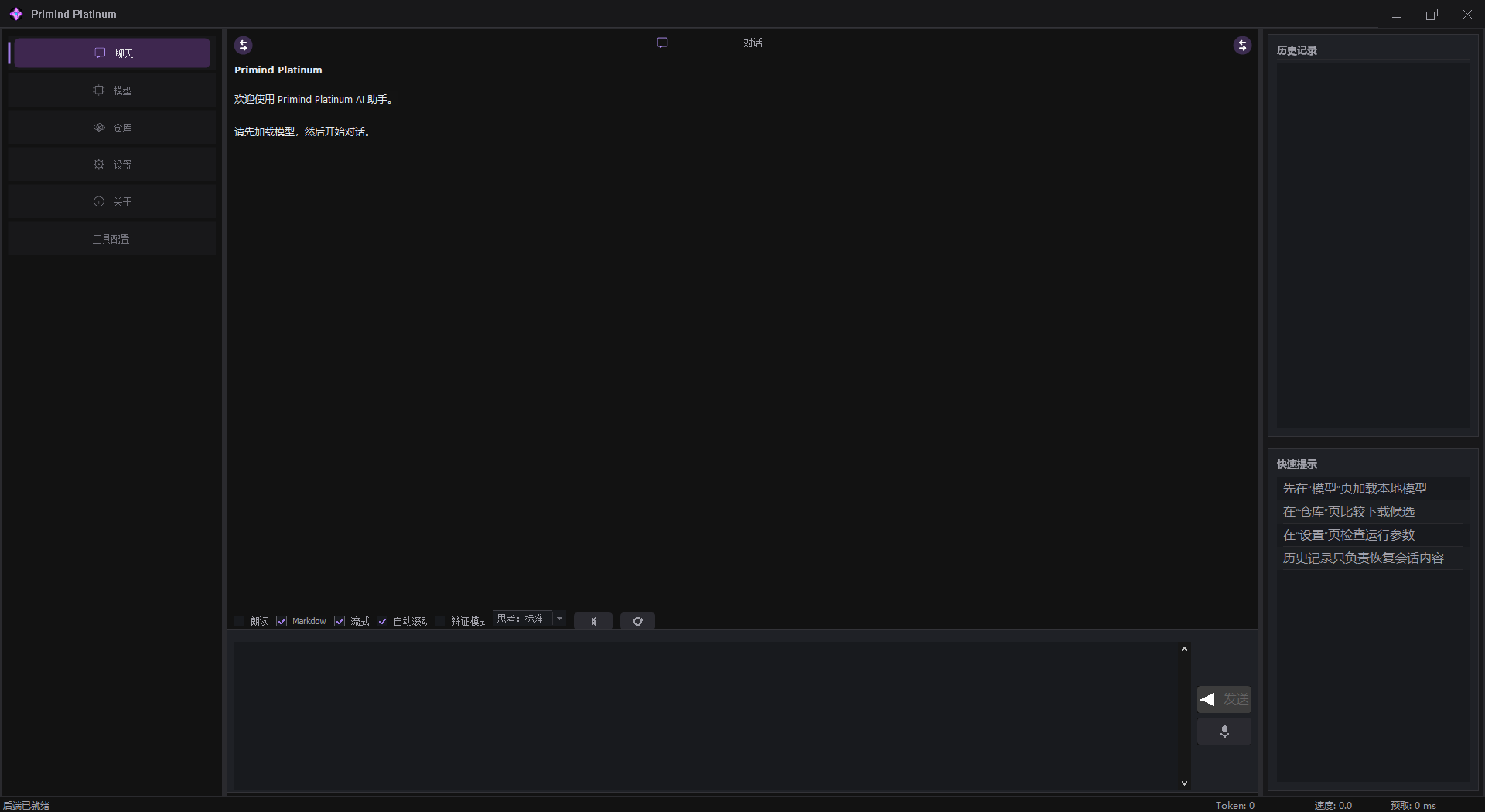
Task: Click the input box scroll-down arrow
Action: 1184,783
